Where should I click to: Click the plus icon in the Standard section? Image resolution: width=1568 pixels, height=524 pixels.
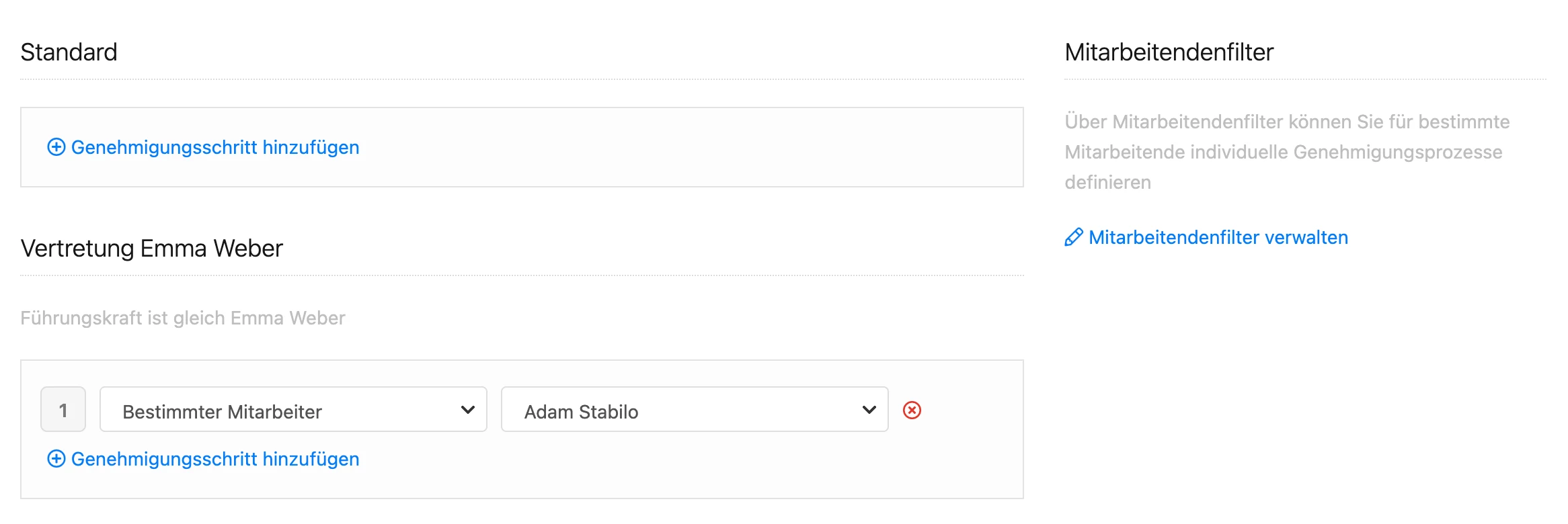pos(56,147)
